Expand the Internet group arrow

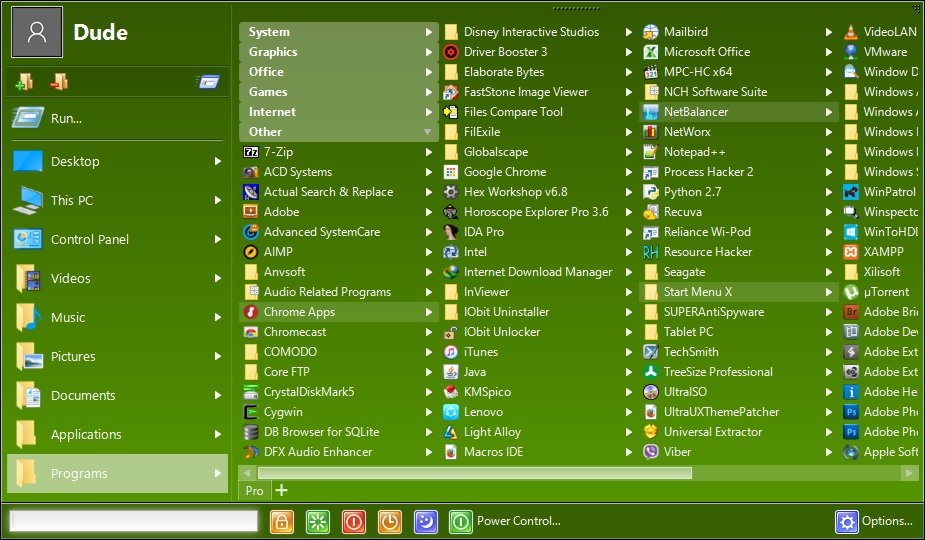(429, 112)
